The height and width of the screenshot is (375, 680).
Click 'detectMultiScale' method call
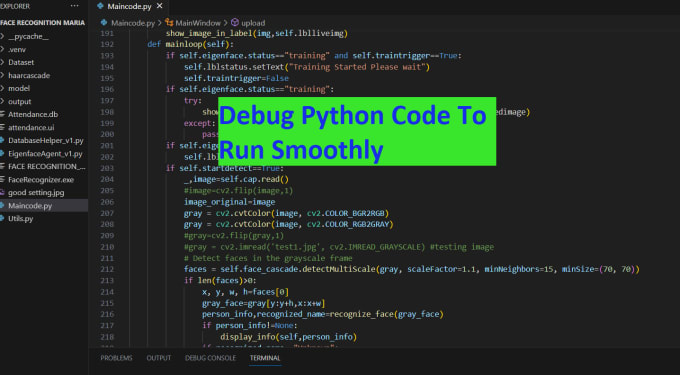(x=339, y=269)
